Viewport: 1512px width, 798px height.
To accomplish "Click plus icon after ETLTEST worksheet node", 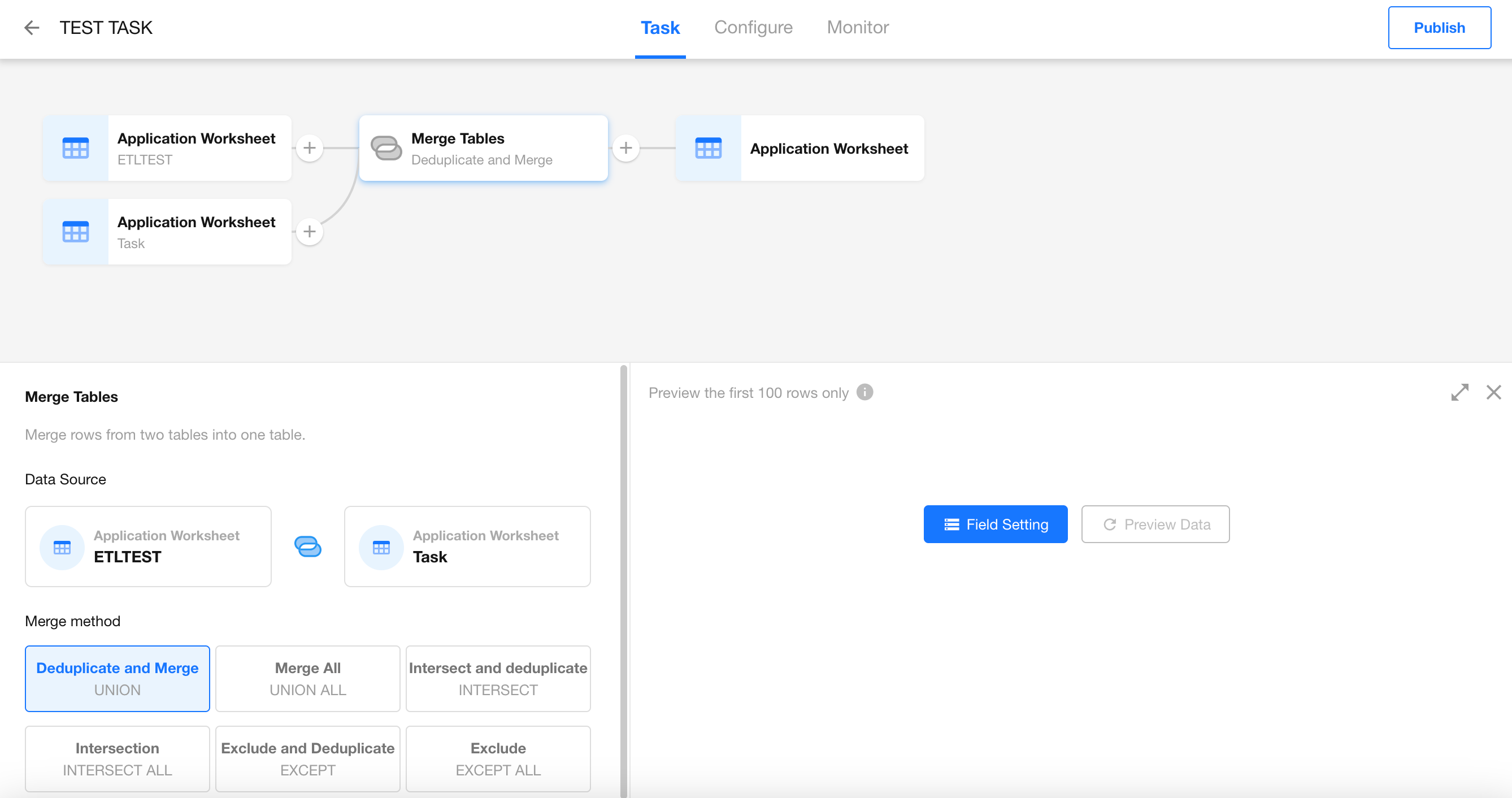I will tap(309, 148).
